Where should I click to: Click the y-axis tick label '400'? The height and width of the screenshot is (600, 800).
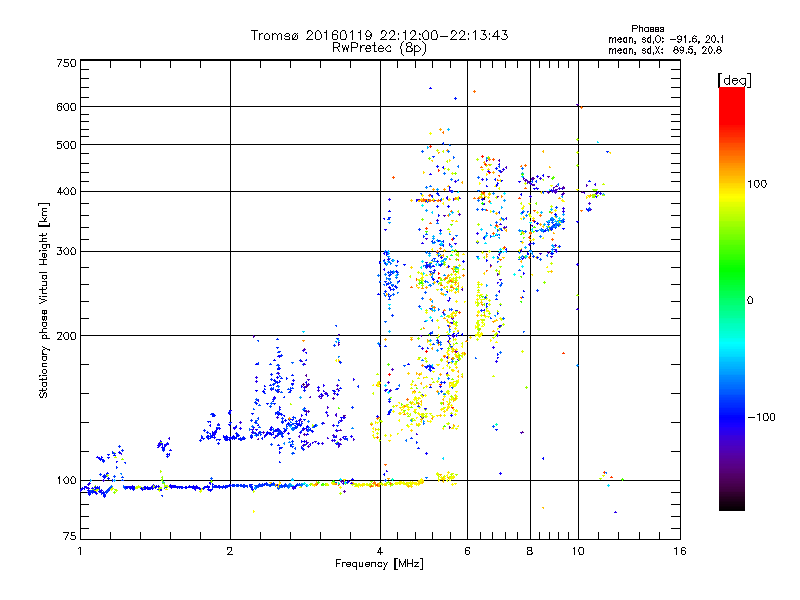click(66, 191)
